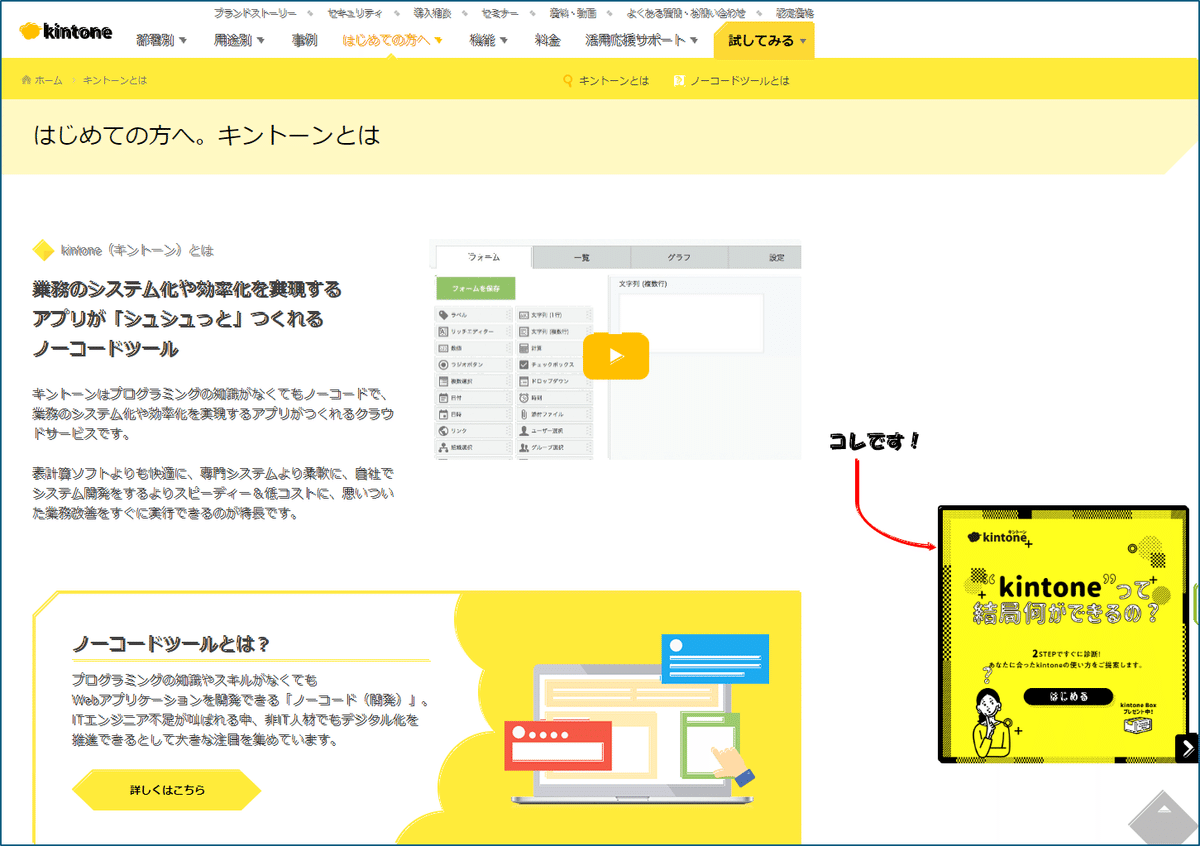
Task: Open the 事例 navigation item
Action: 304,40
